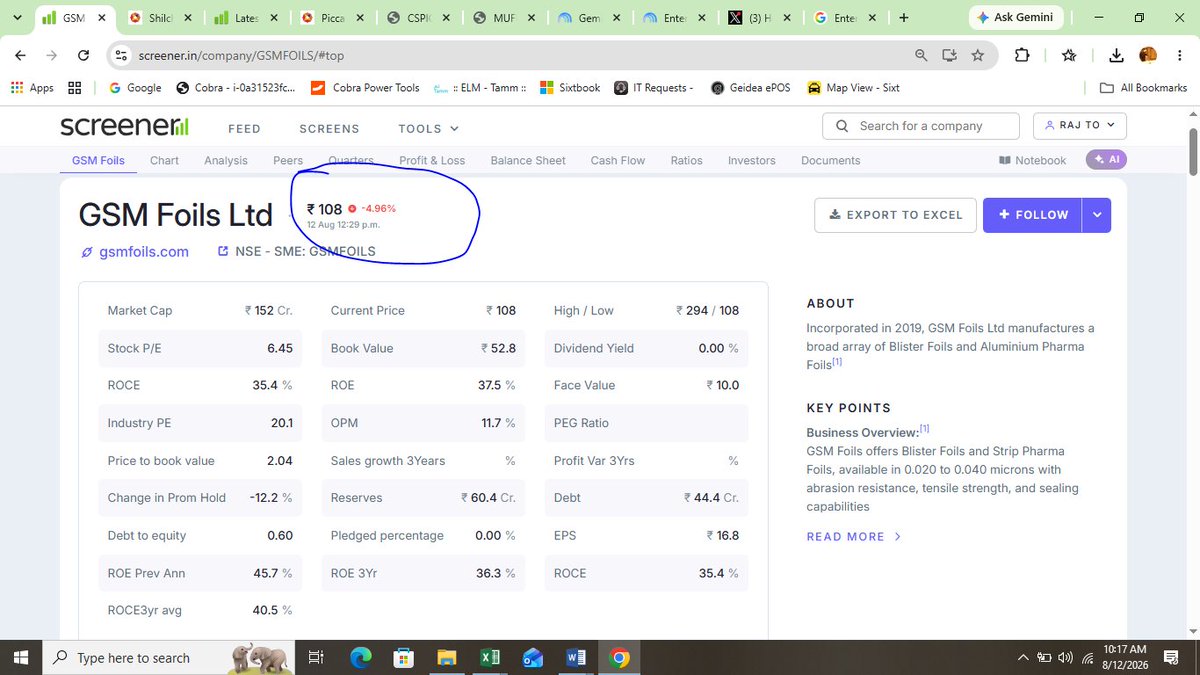The image size is (1200, 675).
Task: Open Outlook from the taskbar
Action: (x=533, y=658)
